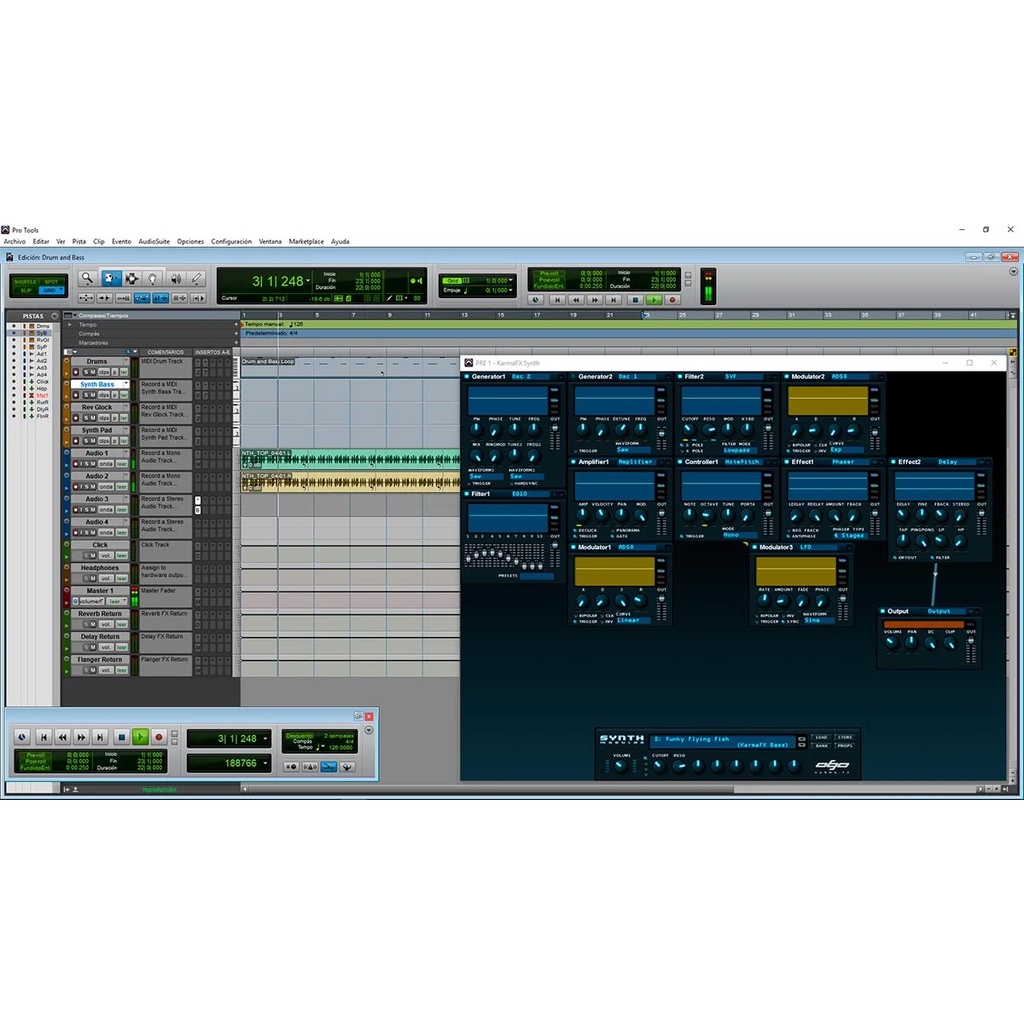Click the Stop button in the floating Transport window
The height and width of the screenshot is (1024, 1024).
tap(121, 737)
